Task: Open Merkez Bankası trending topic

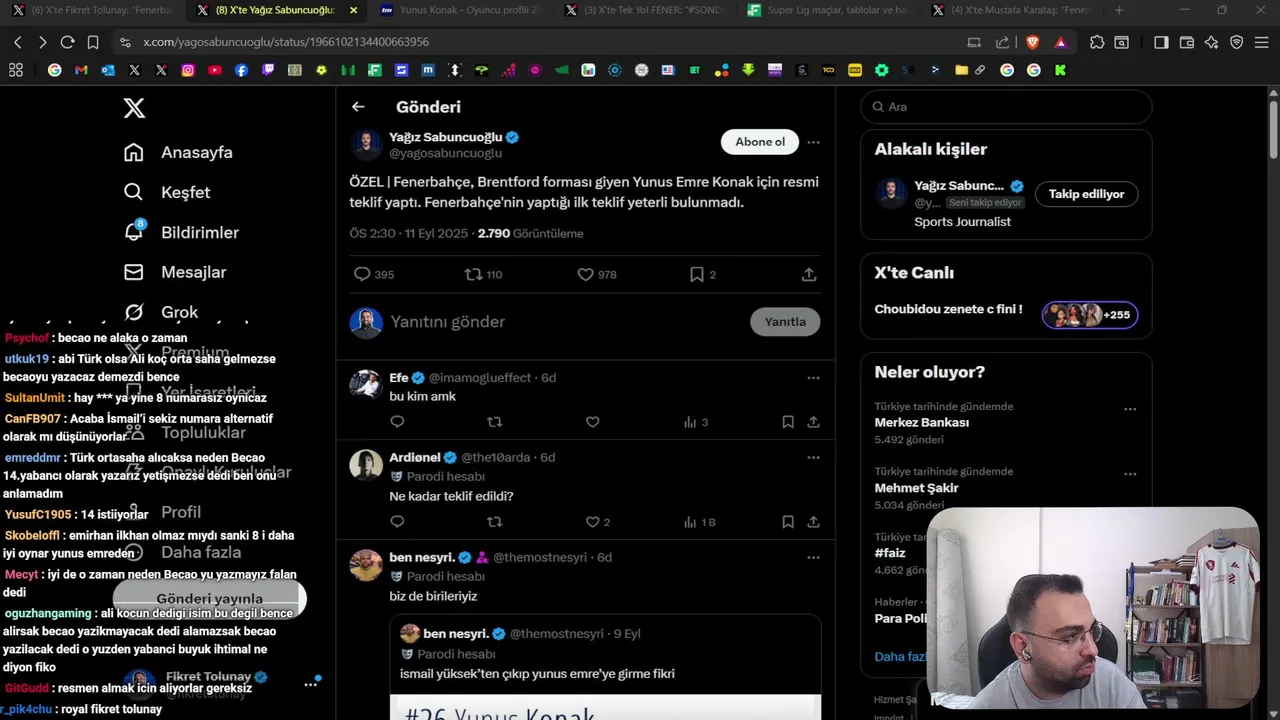Action: click(921, 423)
